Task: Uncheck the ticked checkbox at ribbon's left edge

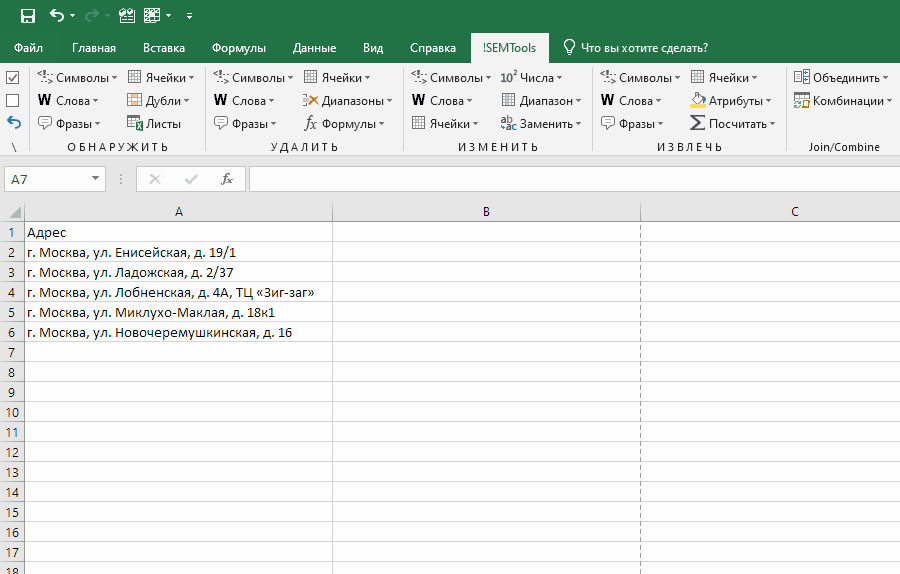Action: (x=13, y=78)
